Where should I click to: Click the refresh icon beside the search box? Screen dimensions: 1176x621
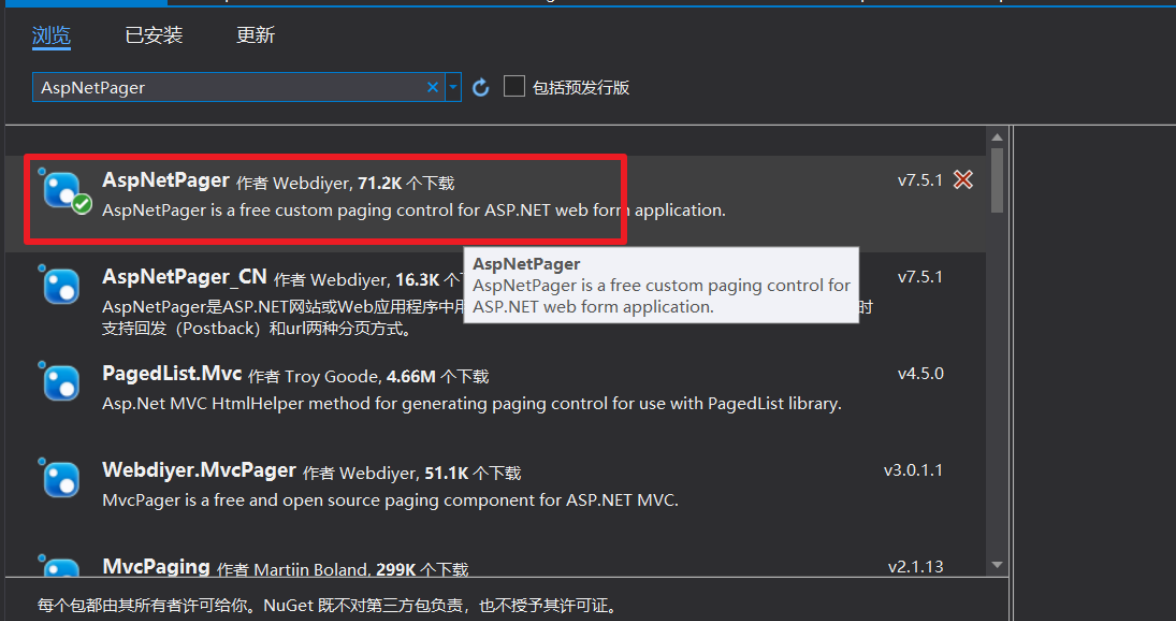pos(481,88)
